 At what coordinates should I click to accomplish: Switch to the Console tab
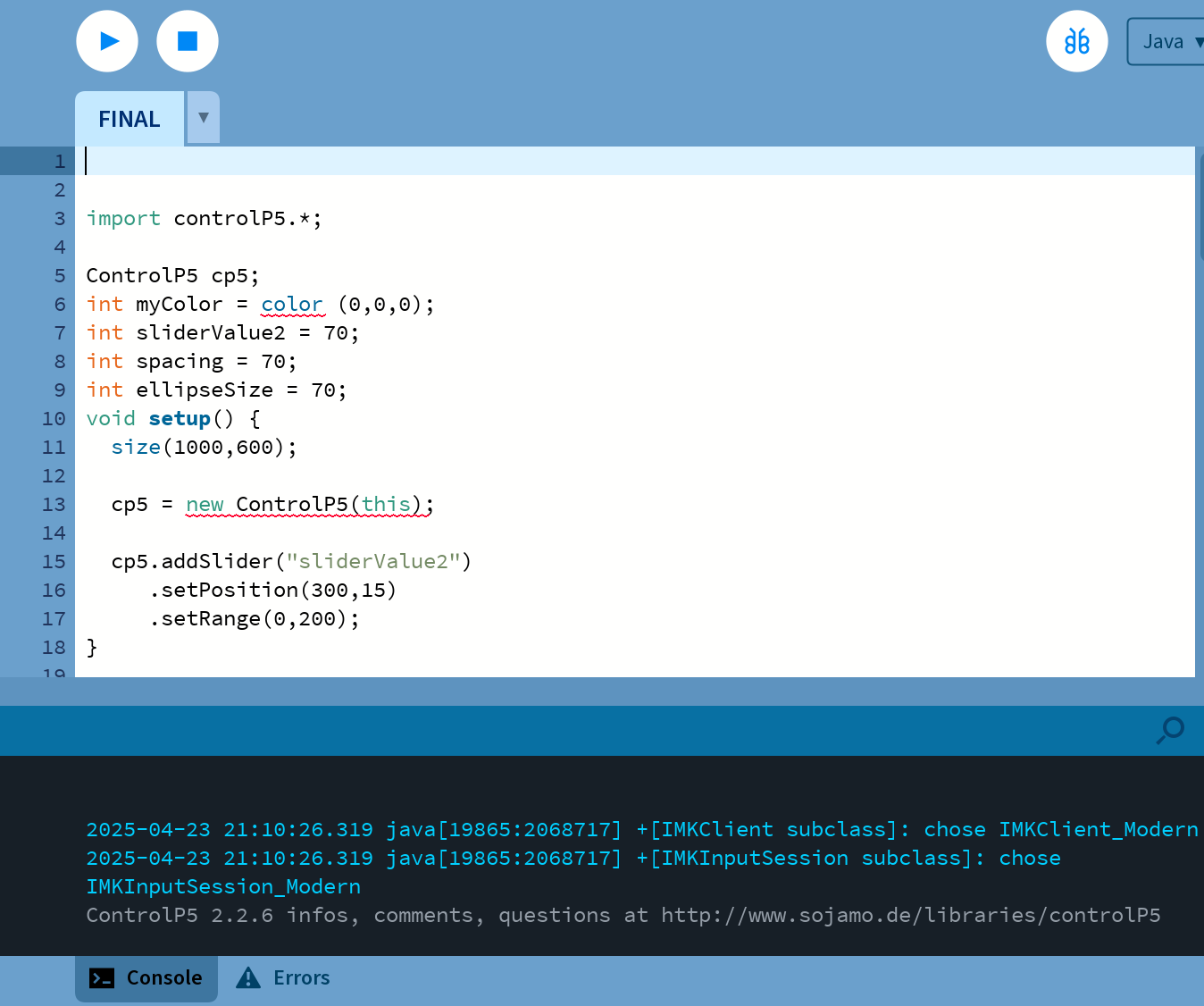coord(146,978)
